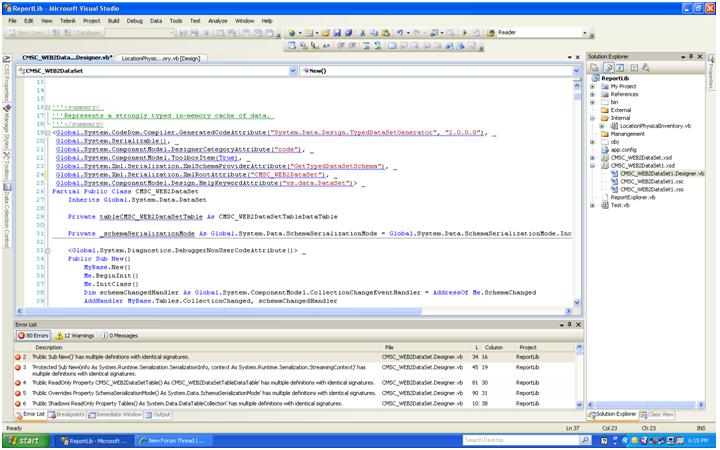Open the Build menu
720x450 pixels.
pos(113,21)
